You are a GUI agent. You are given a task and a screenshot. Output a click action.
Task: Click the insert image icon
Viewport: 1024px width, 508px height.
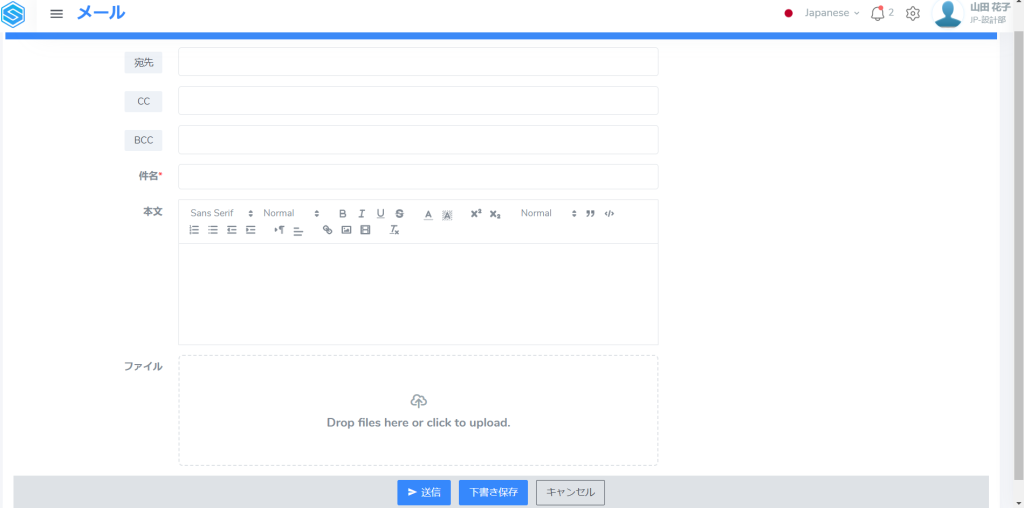coord(346,230)
